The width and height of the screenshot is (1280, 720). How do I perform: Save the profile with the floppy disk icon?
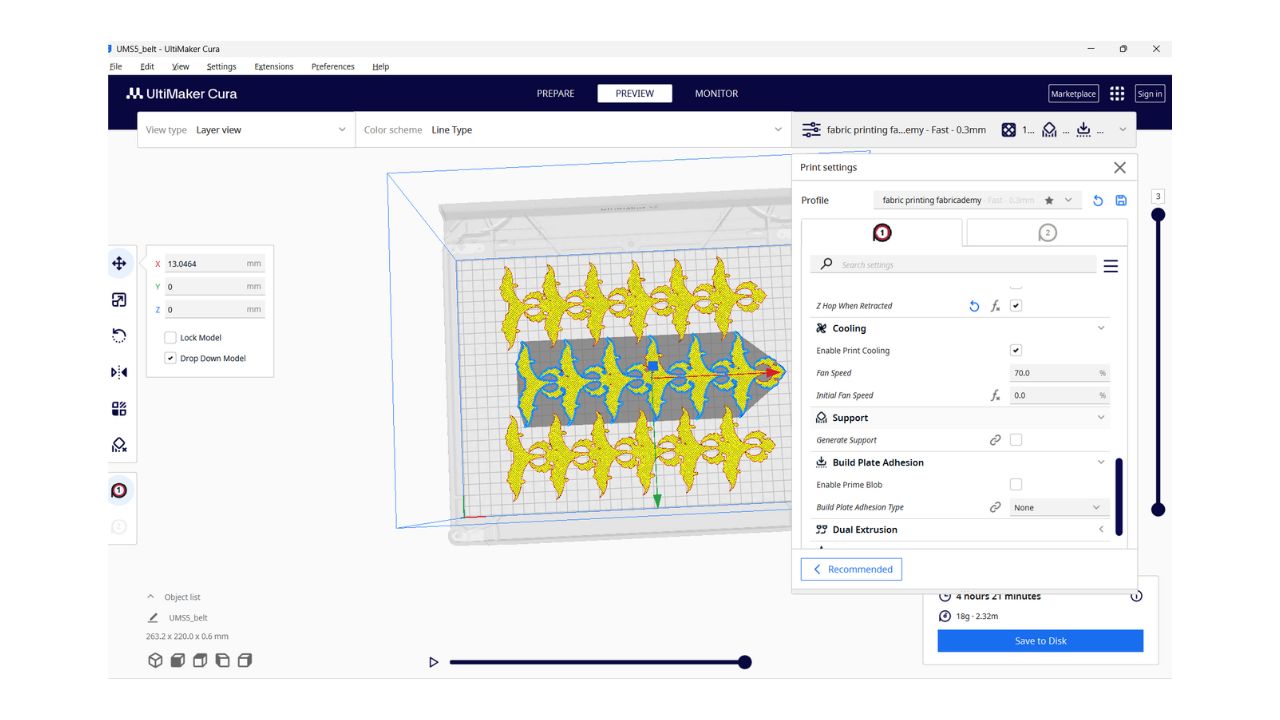pos(1121,201)
